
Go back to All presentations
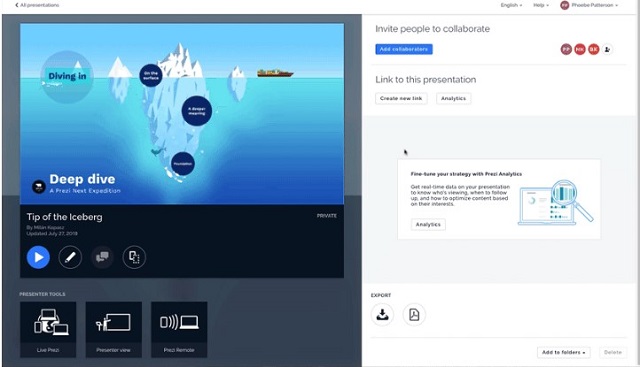(37, 5)
